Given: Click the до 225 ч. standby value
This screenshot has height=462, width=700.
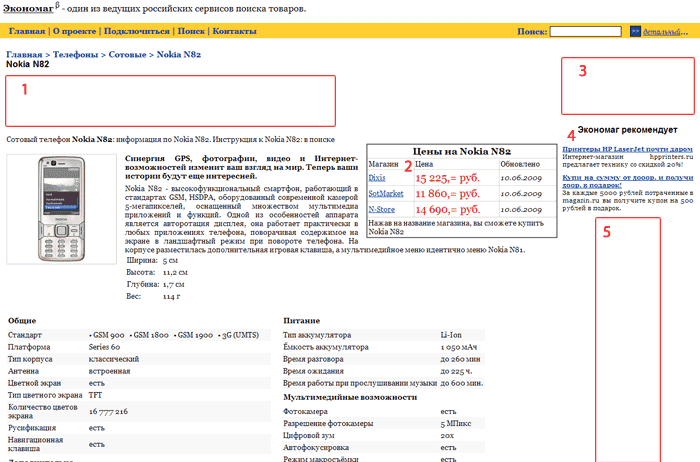Looking at the screenshot, I should click(x=456, y=371).
